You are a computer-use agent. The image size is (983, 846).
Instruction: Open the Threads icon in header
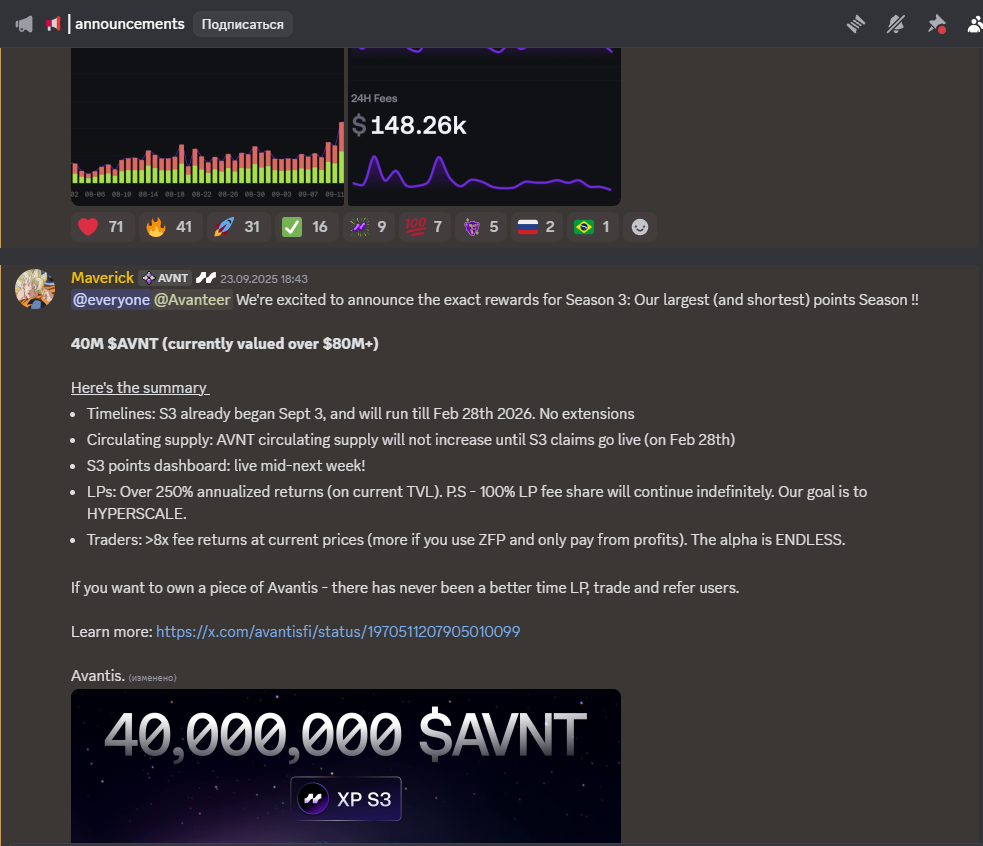pyautogui.click(x=855, y=24)
